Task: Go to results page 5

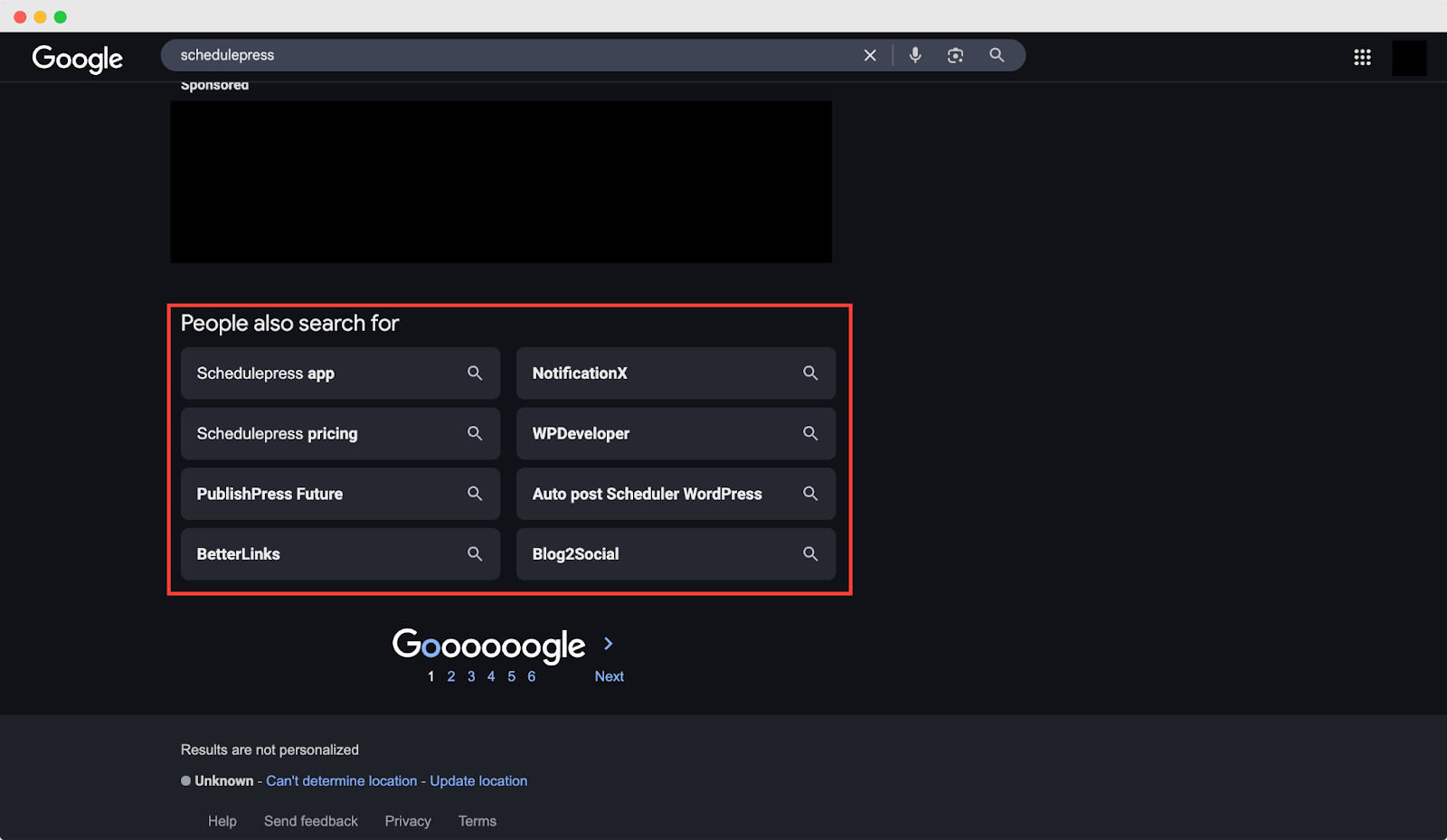Action: click(511, 676)
